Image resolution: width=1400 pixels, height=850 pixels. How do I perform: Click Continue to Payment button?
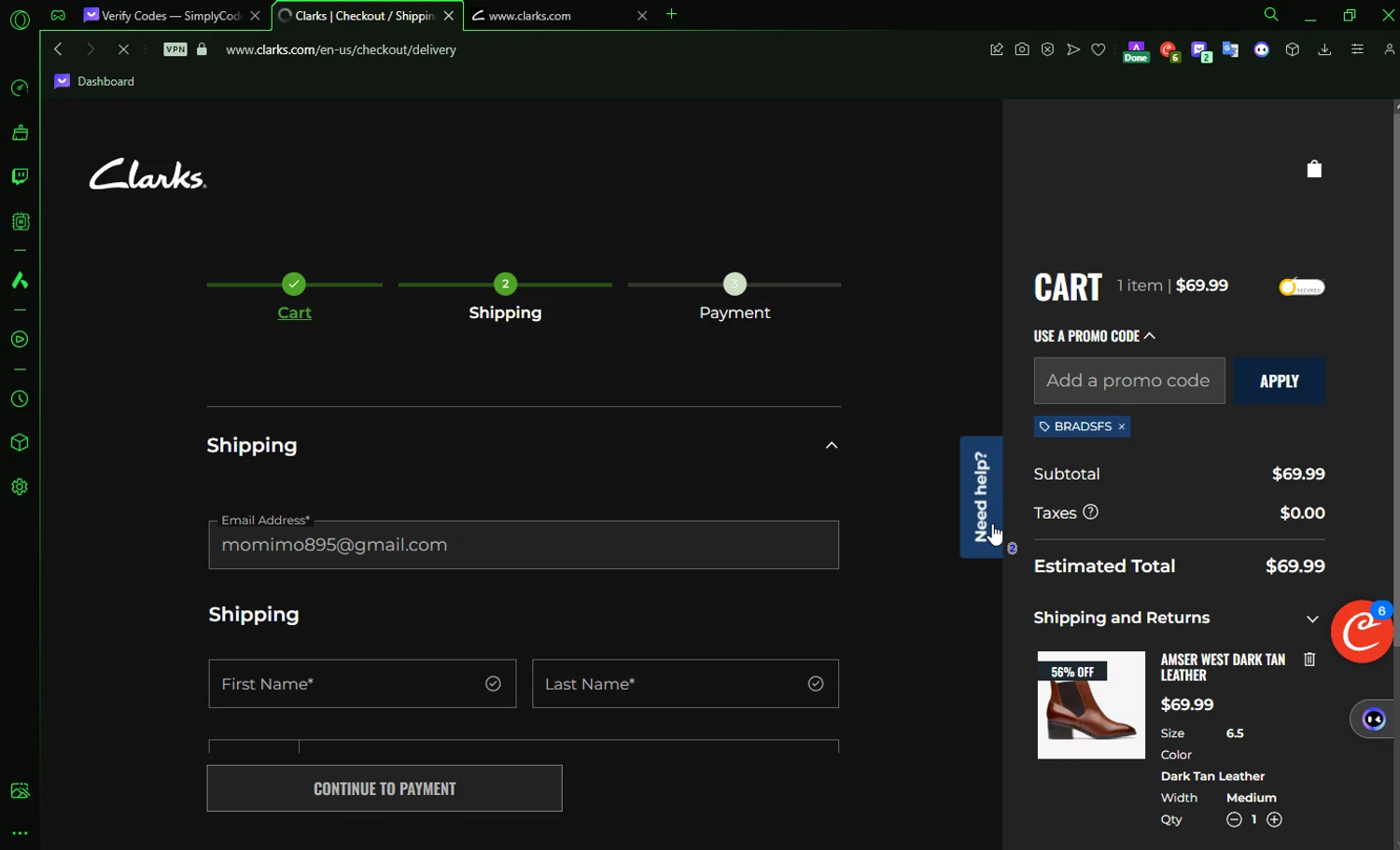tap(385, 788)
